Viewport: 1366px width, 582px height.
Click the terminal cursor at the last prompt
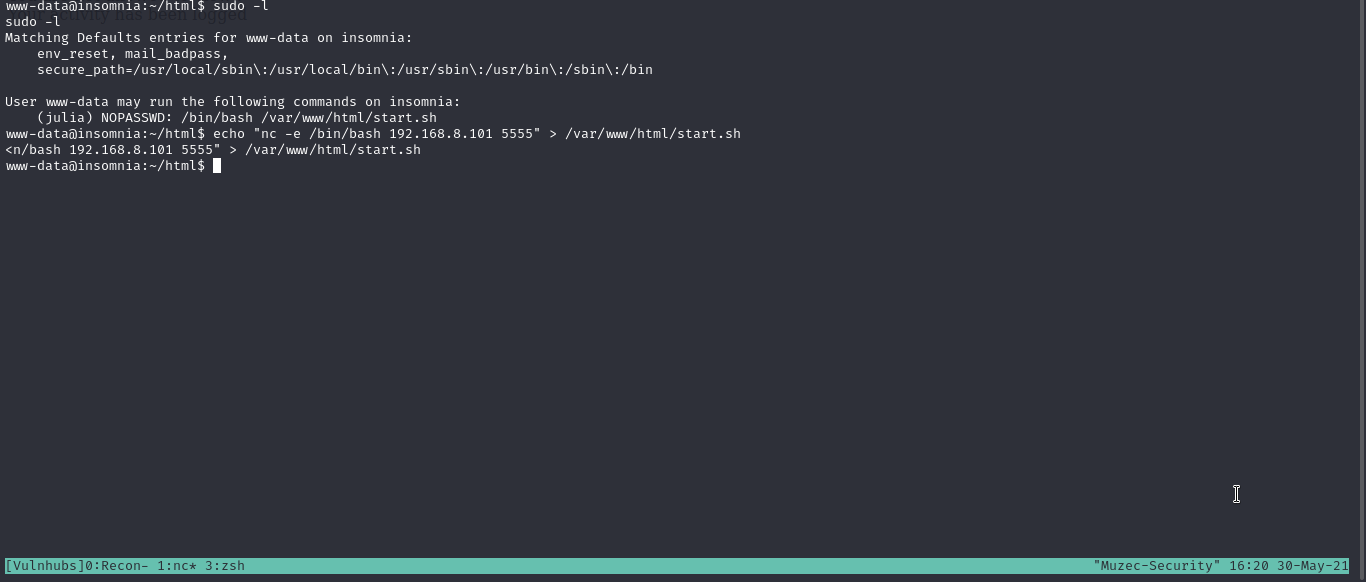[x=217, y=166]
